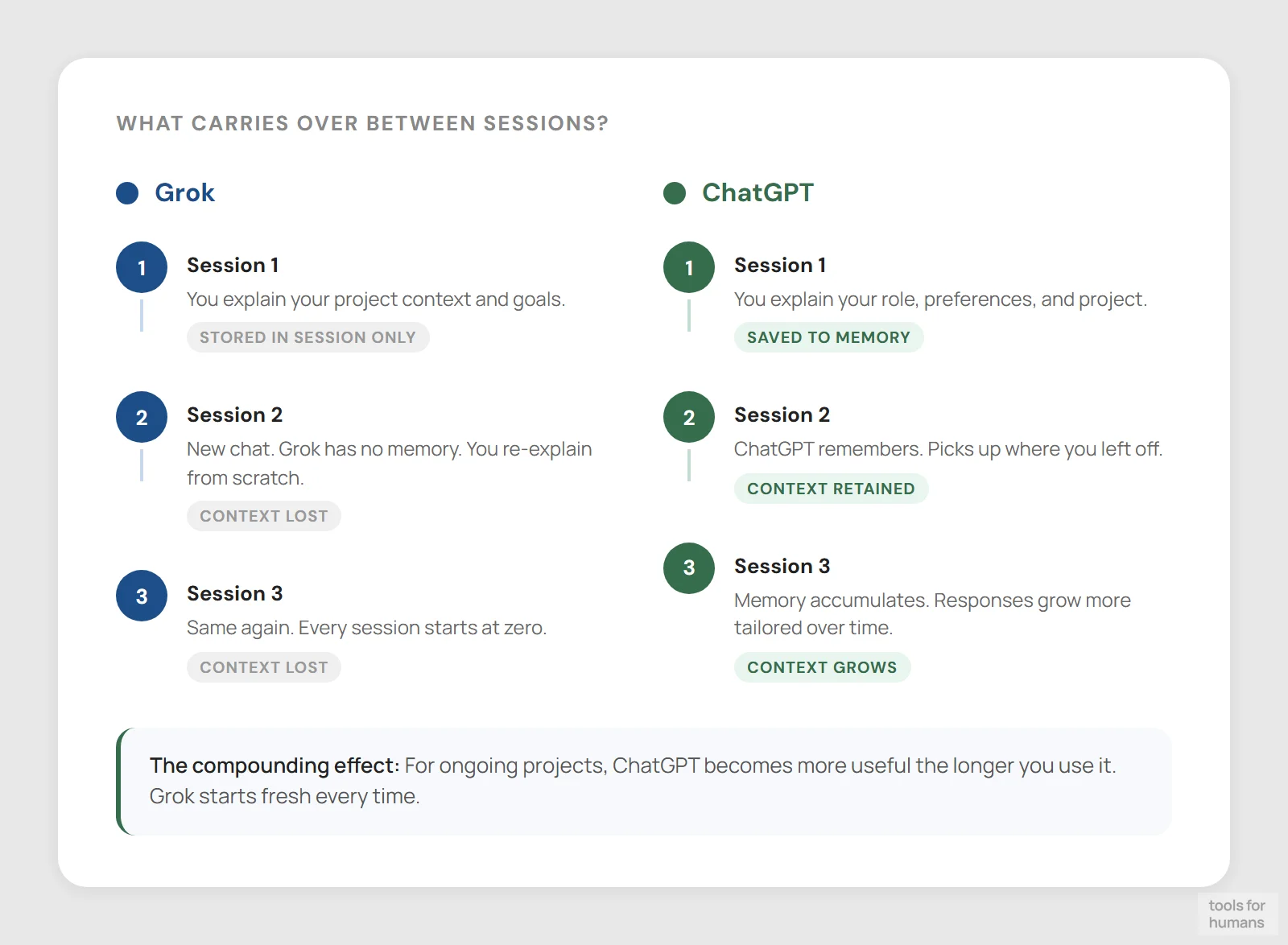Click the ChatGPT 'Session 3' title text
The height and width of the screenshot is (945, 1288).
(x=782, y=566)
